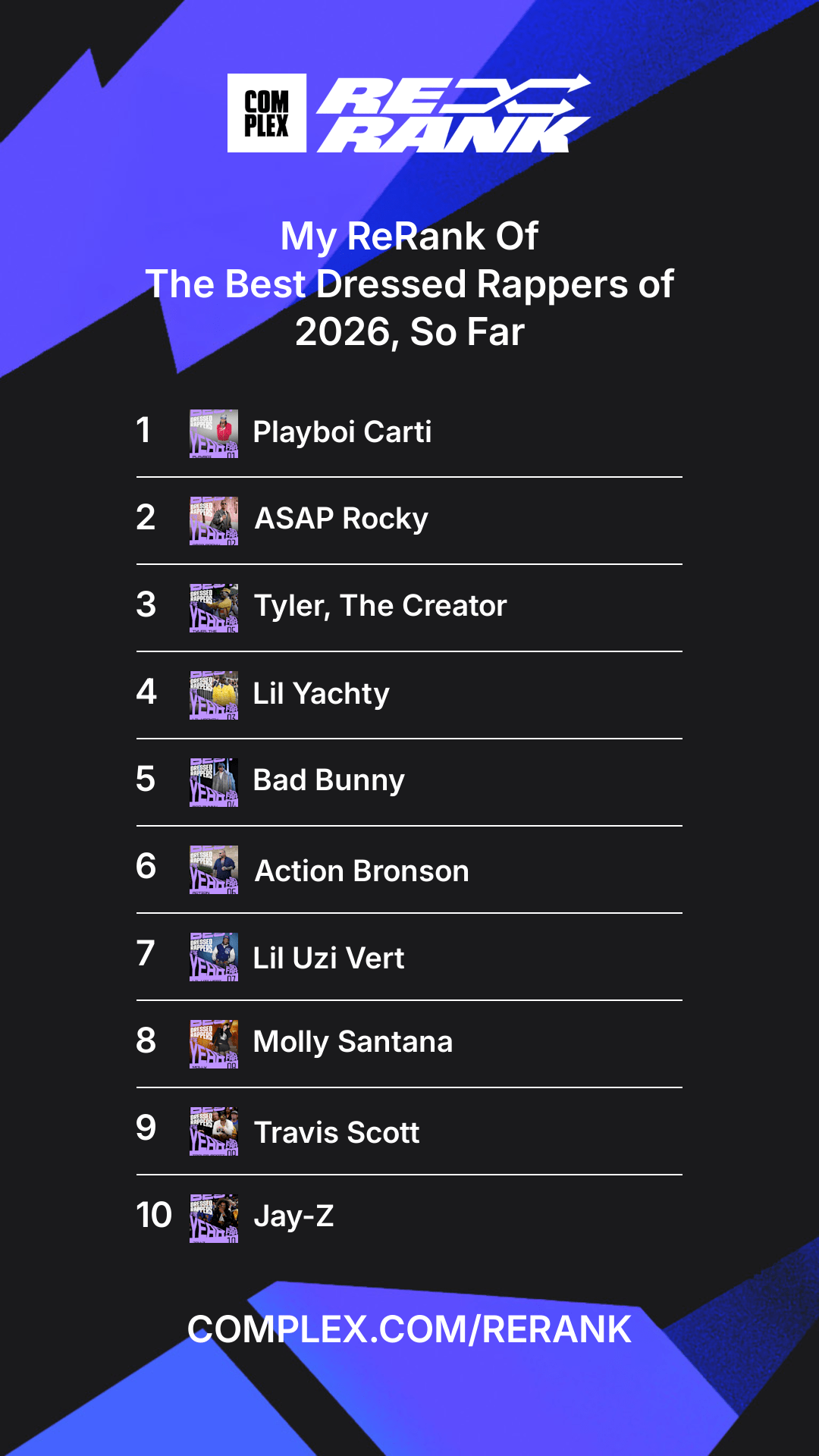Open the Action Bronson thumbnail
The height and width of the screenshot is (1456, 819).
[x=214, y=870]
